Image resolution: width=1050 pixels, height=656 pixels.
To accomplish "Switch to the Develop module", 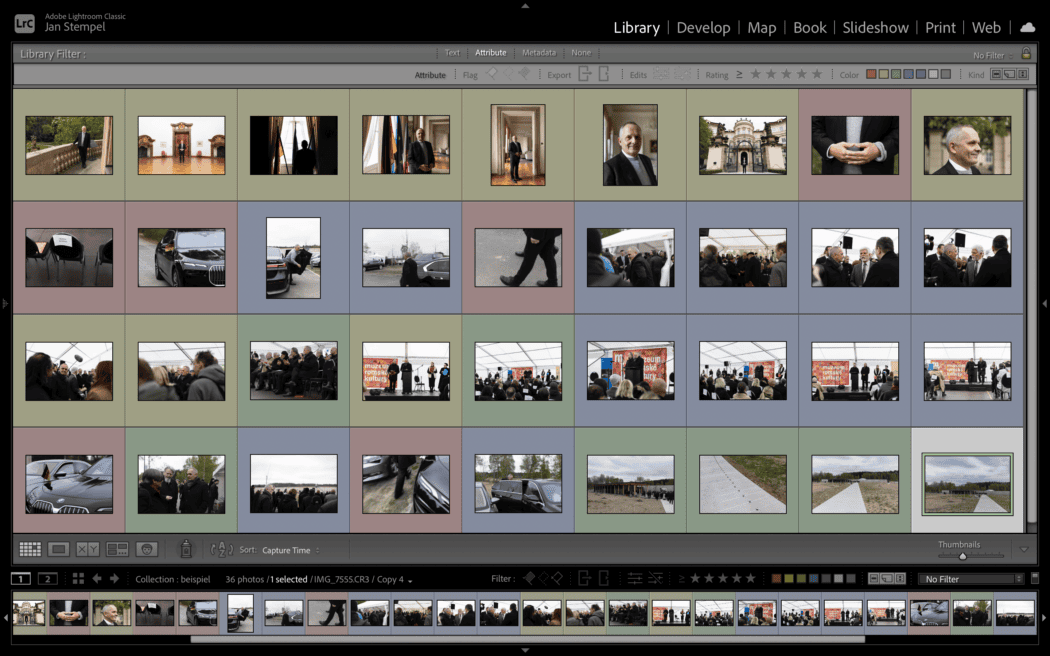I will [x=703, y=27].
